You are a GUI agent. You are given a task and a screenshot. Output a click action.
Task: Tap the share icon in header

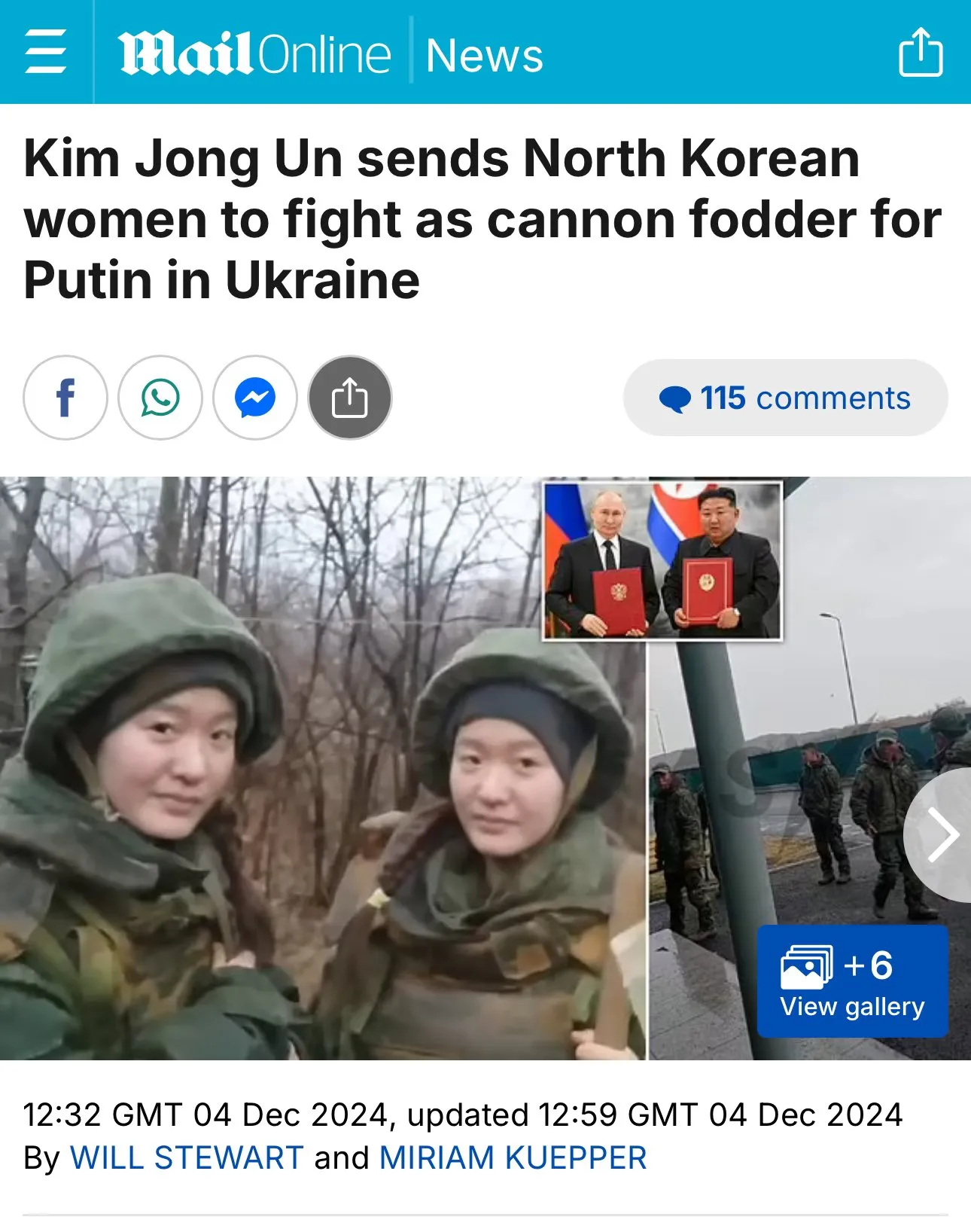point(921,52)
